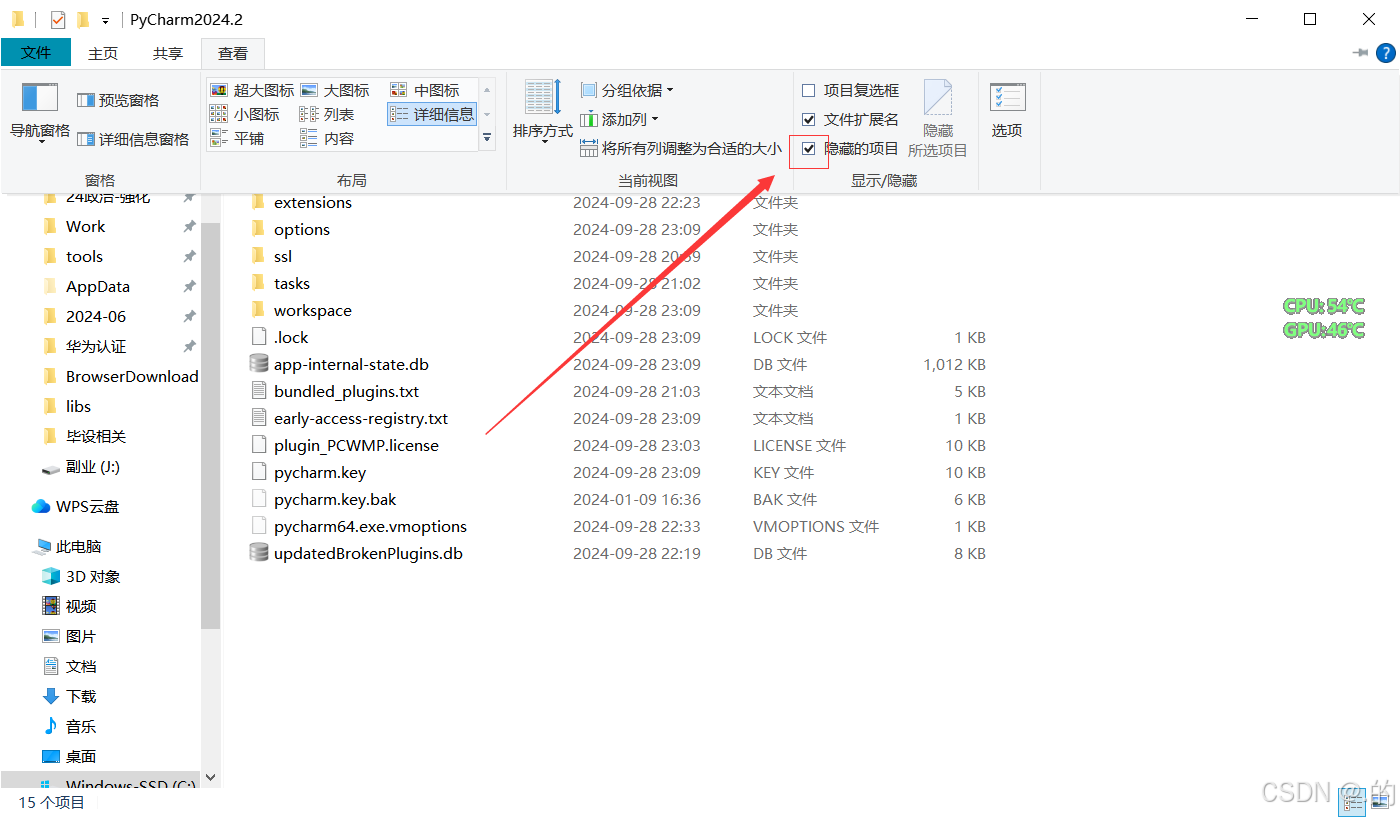Screen dimensions: 1400x818
Task: Open drive 副业 (J:) in sidebar
Action: 93,466
